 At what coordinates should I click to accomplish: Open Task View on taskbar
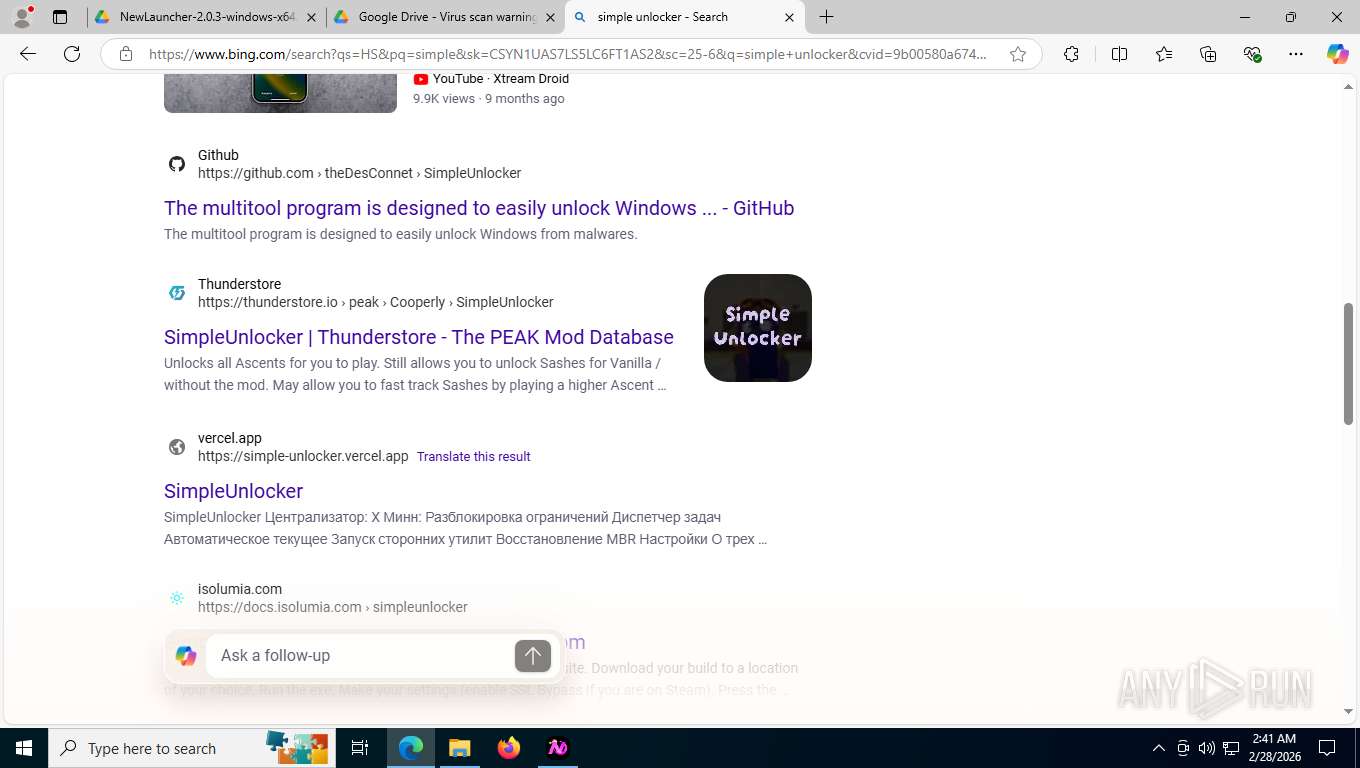tap(360, 748)
